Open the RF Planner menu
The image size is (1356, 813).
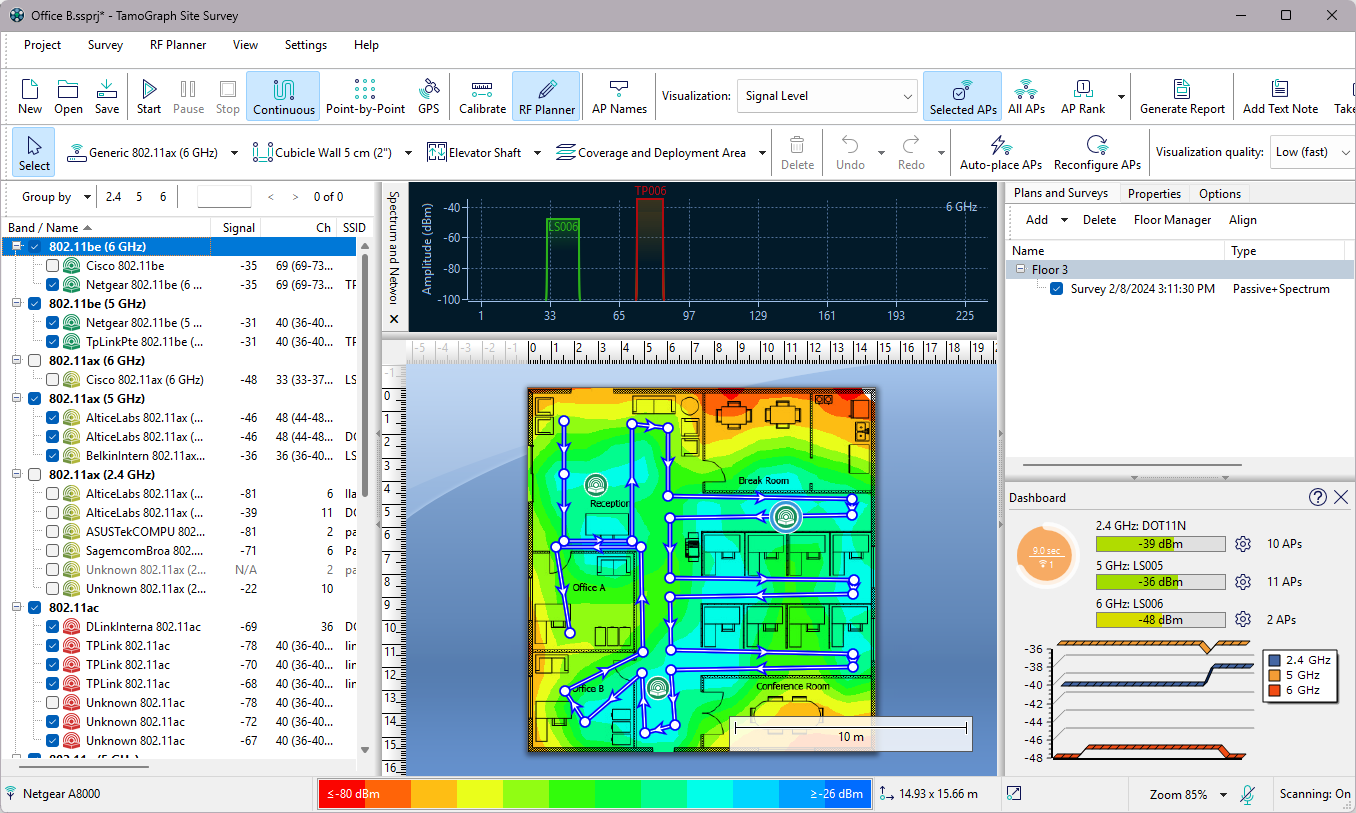pos(178,45)
